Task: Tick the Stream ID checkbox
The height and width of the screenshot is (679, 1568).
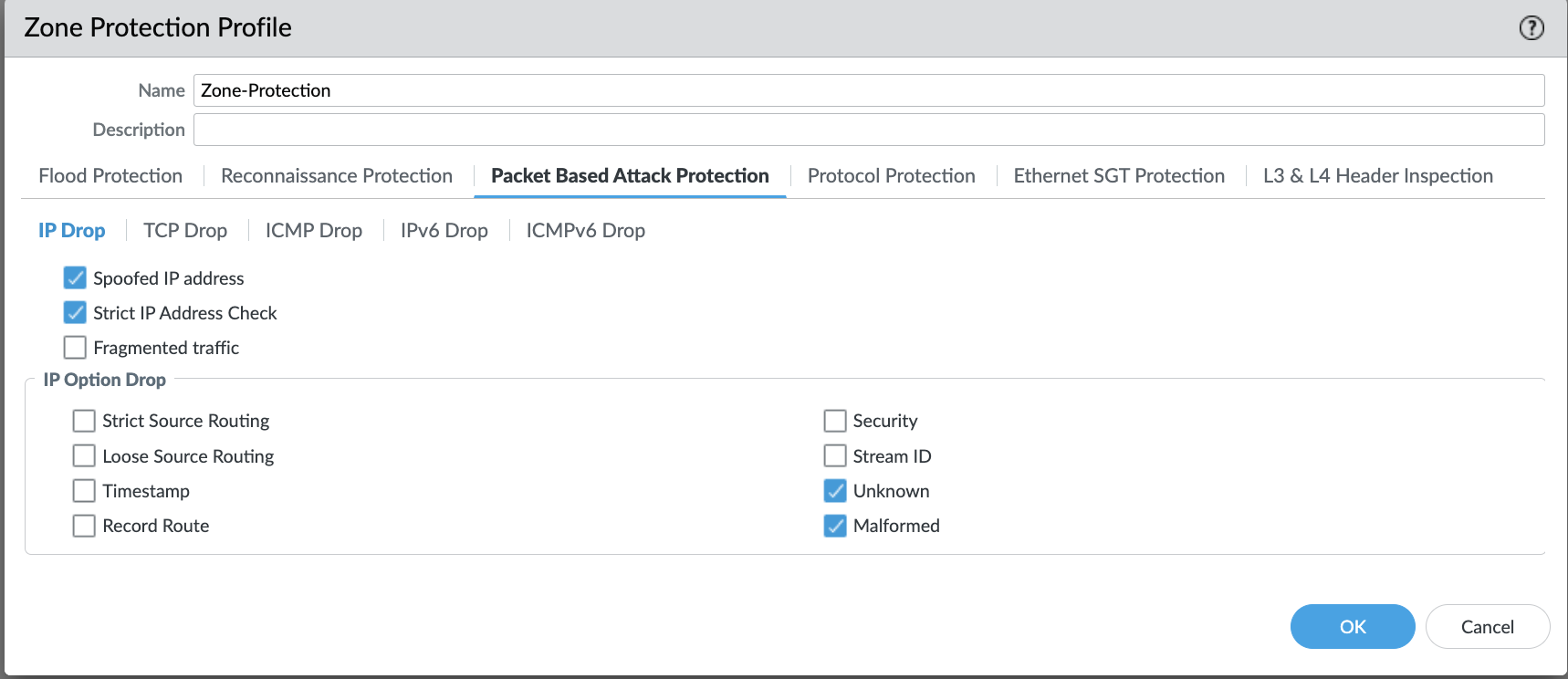Action: 835,455
